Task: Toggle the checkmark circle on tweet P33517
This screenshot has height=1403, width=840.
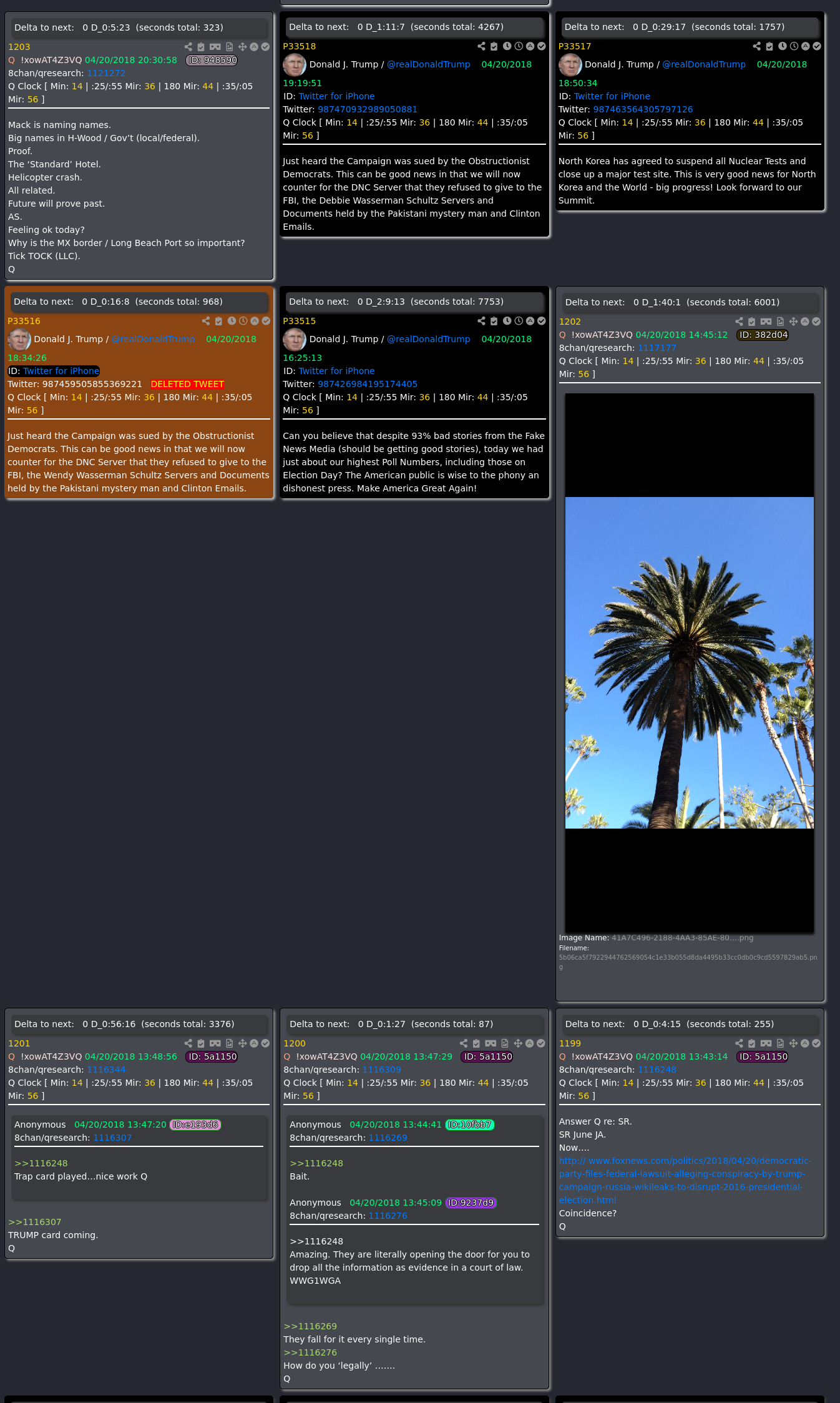Action: pos(817,46)
